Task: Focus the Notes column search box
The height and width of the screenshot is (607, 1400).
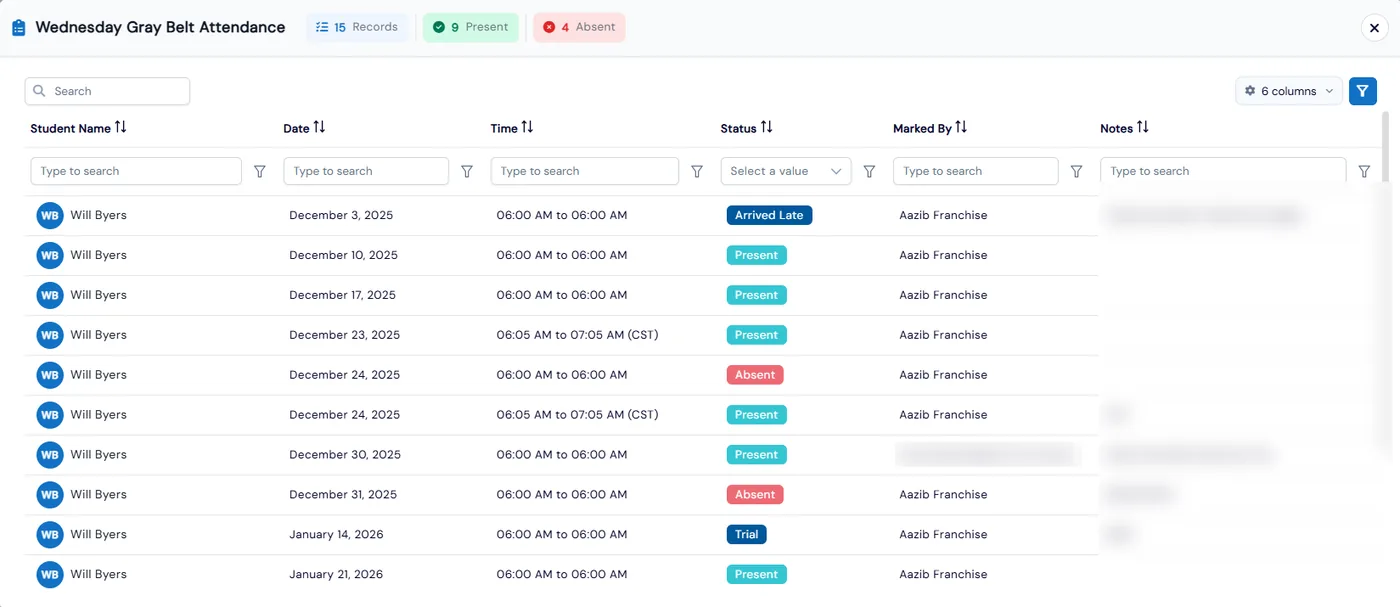Action: click(1223, 171)
